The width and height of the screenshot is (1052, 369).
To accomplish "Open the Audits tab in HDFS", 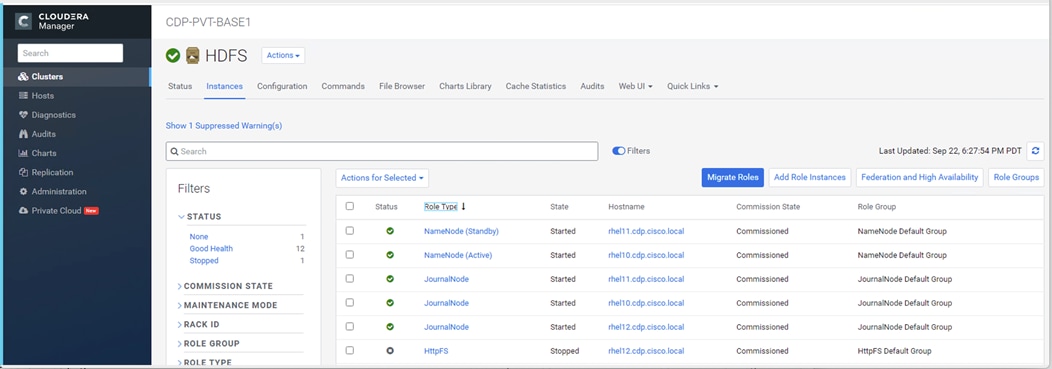I will (x=592, y=87).
